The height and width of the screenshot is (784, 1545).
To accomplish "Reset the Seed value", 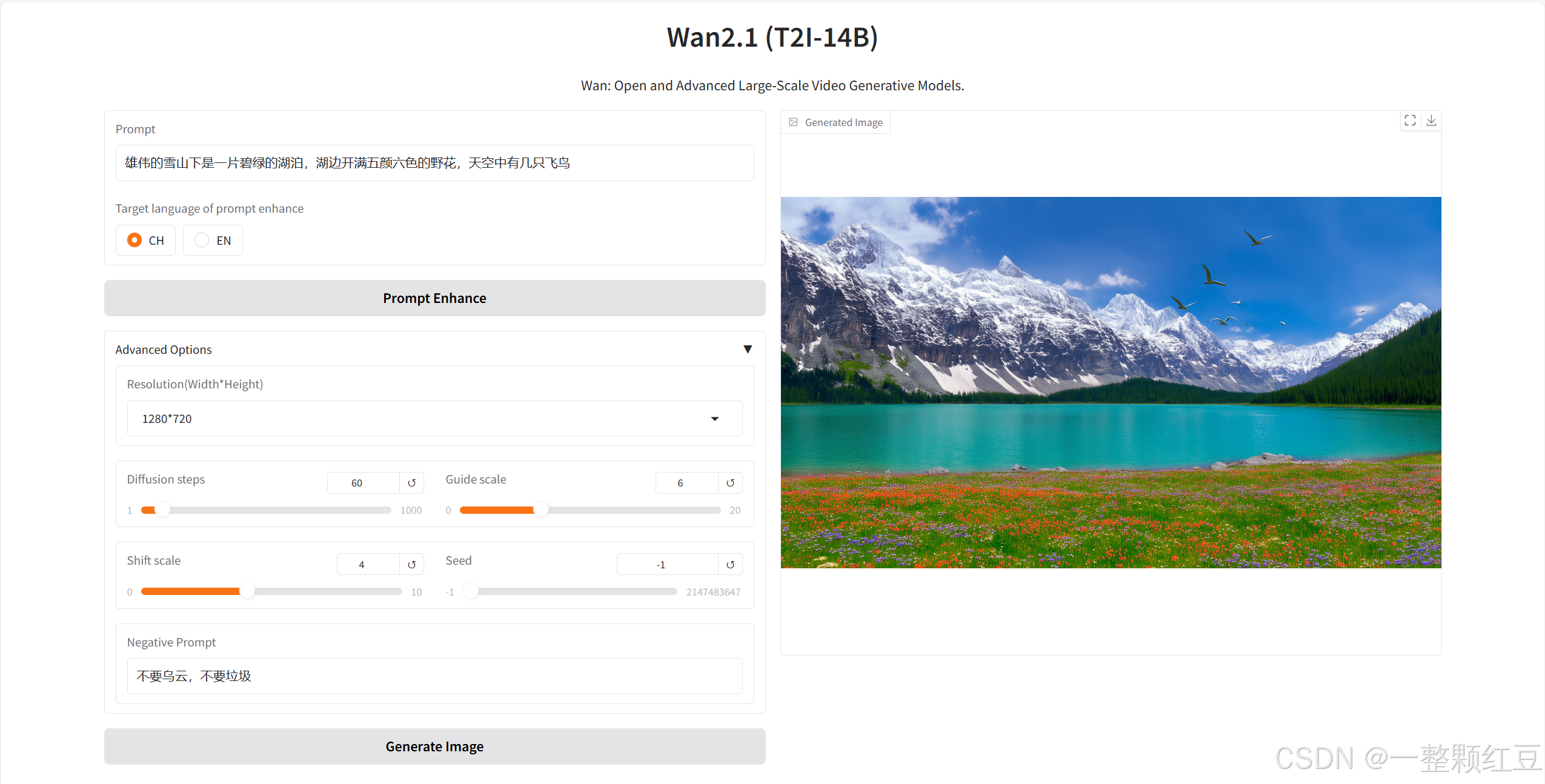I will coord(730,565).
